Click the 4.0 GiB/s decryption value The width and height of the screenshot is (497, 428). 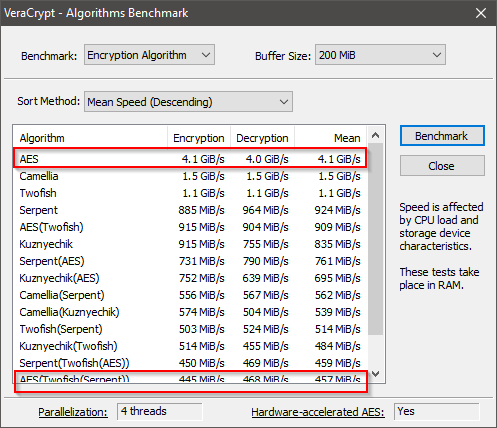tap(267, 159)
